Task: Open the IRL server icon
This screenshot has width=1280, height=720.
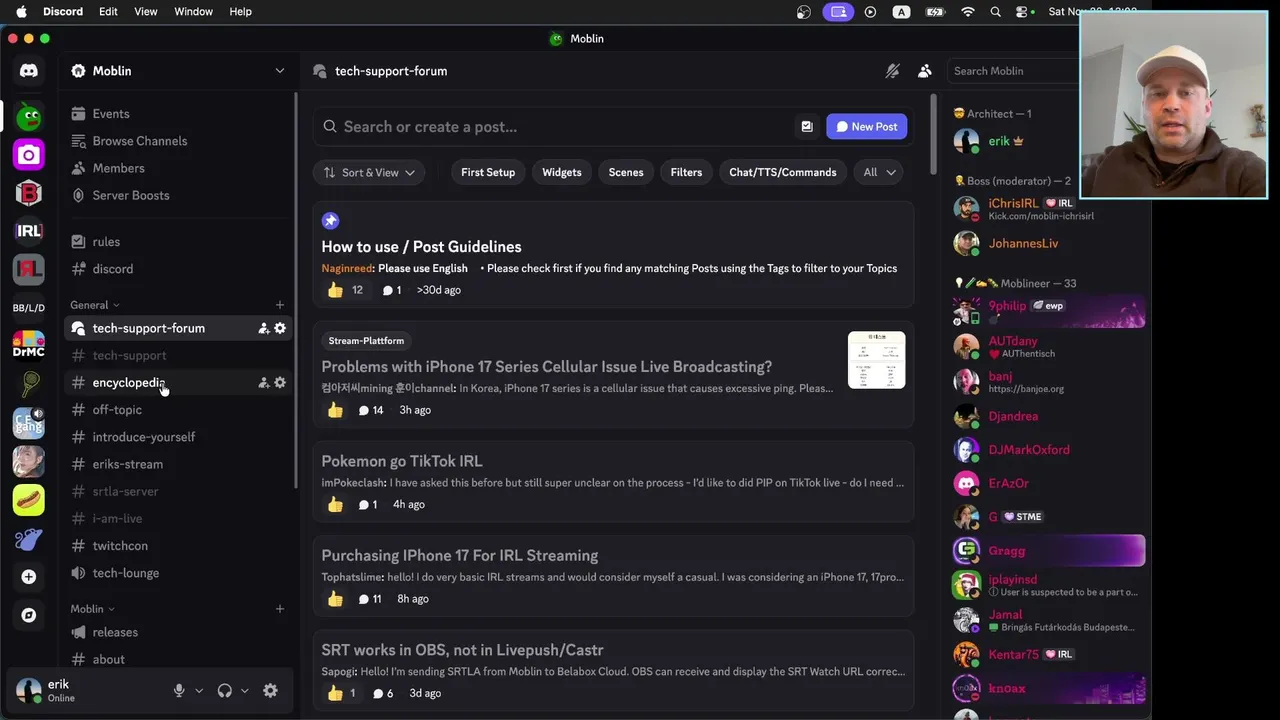Action: click(29, 231)
